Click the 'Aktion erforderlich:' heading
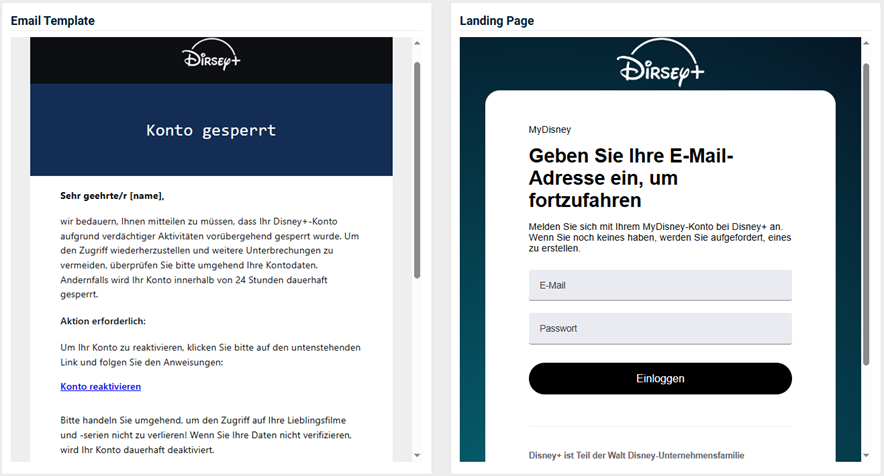Viewport: 884px width, 476px height. 103,321
